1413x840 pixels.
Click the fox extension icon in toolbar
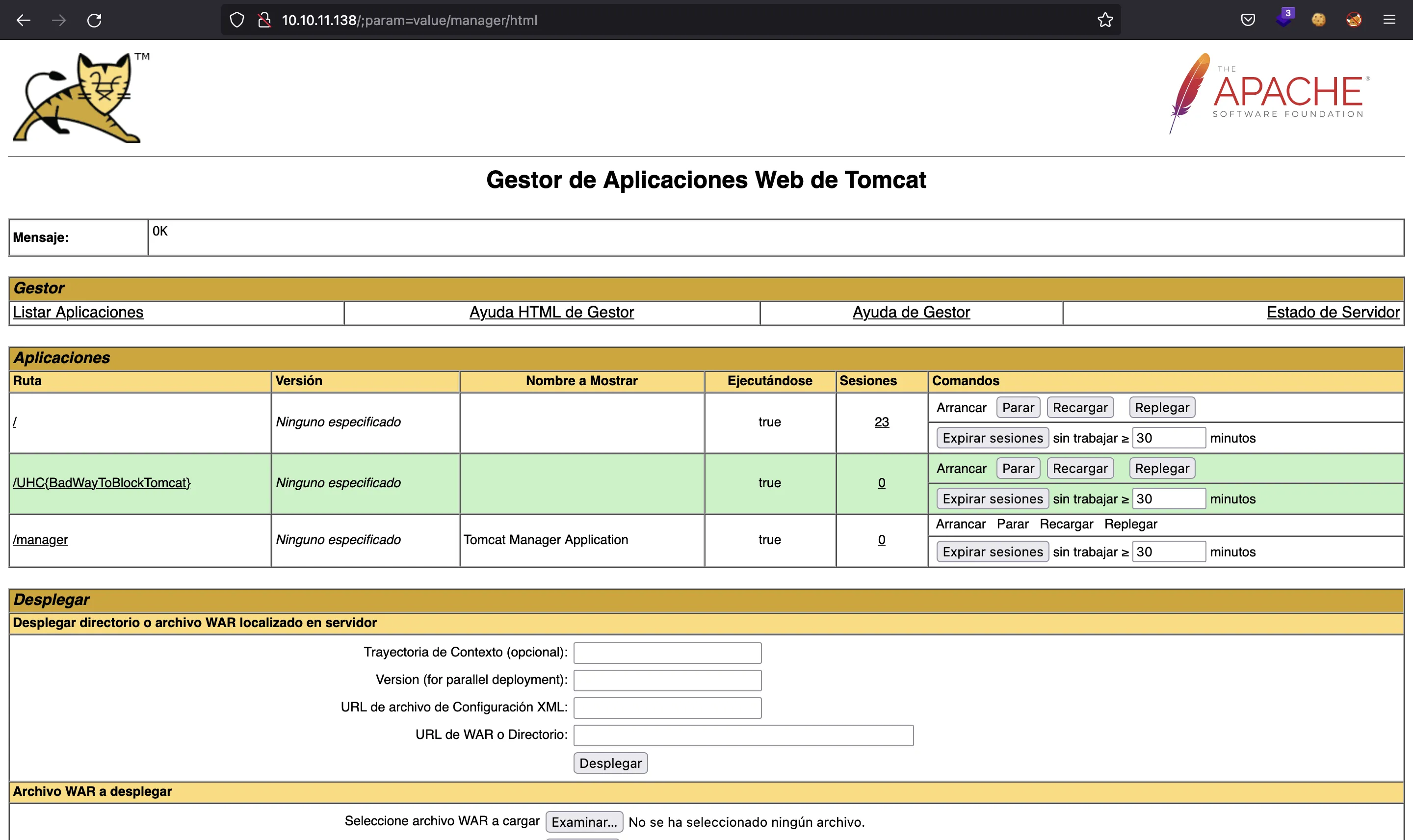point(1354,21)
